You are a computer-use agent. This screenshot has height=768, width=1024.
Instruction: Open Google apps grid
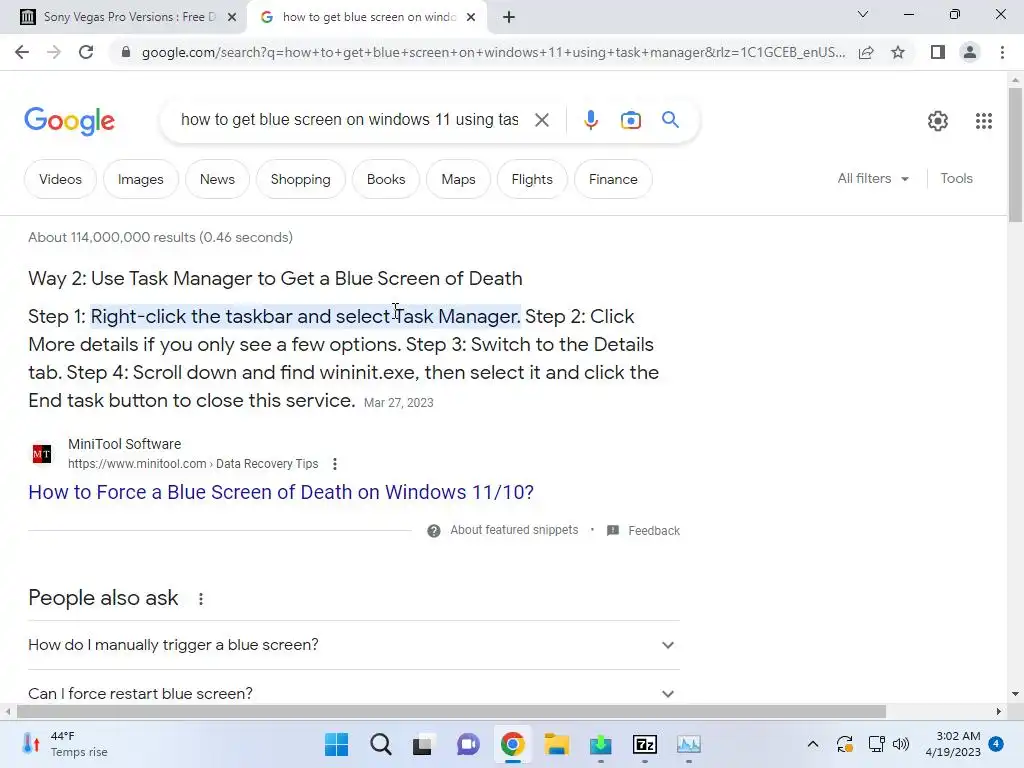(984, 121)
